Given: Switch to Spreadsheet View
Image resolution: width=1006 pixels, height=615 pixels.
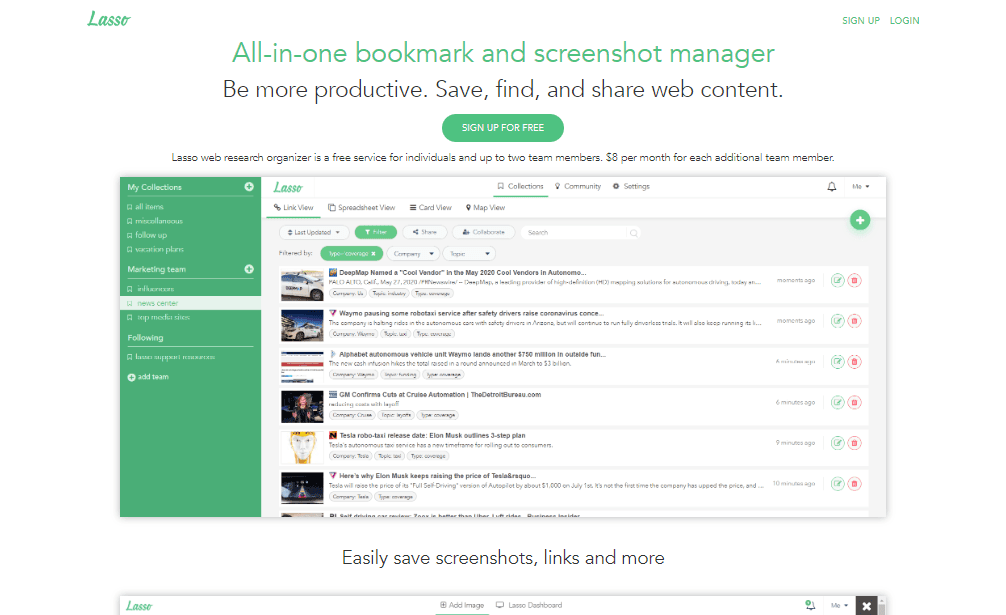Looking at the screenshot, I should [x=362, y=208].
